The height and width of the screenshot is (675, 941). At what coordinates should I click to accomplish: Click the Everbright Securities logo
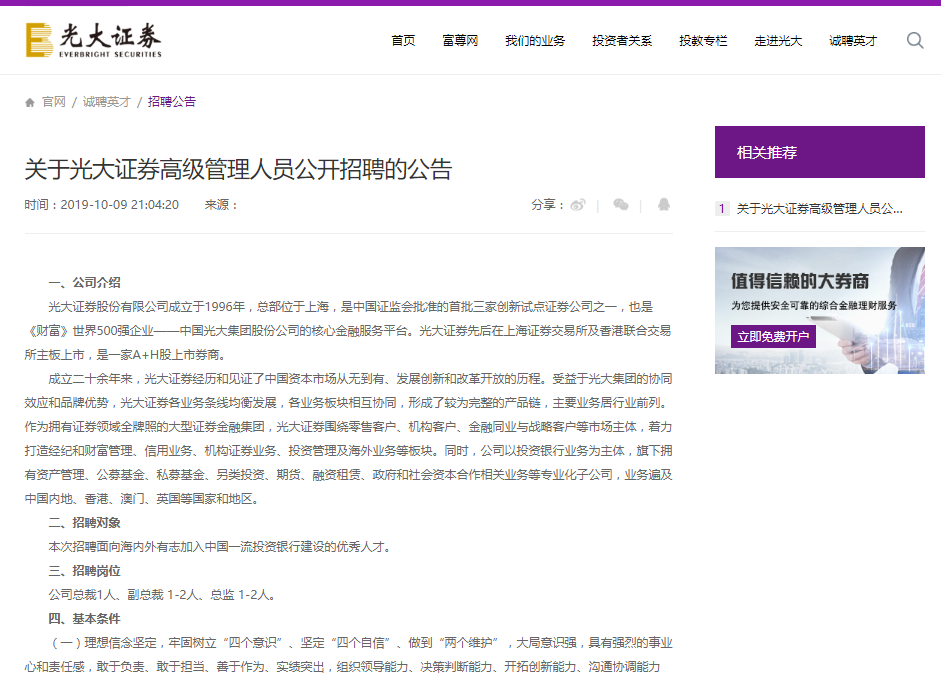[x=94, y=40]
